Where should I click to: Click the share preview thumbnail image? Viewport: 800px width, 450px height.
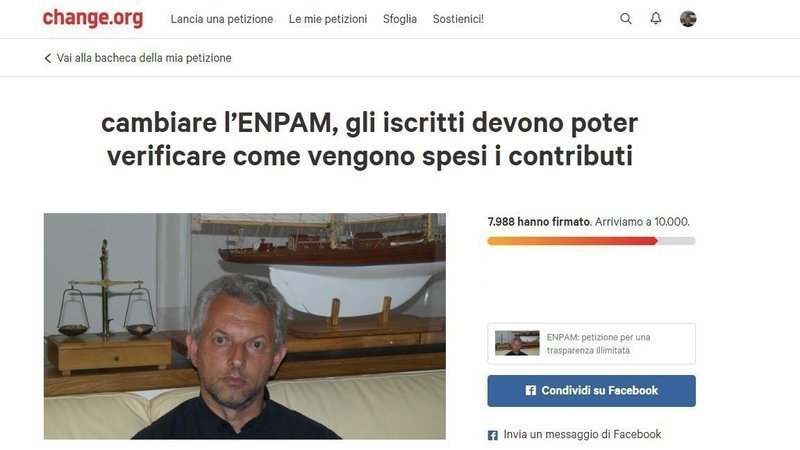(517, 343)
